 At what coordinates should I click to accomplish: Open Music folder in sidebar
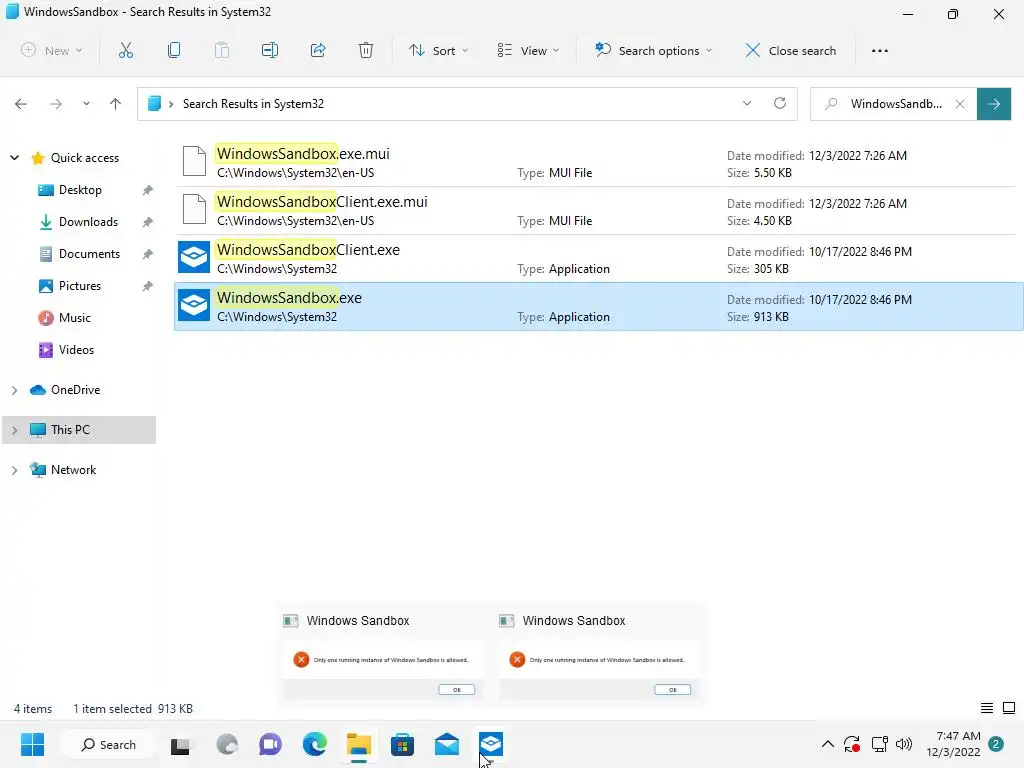pyautogui.click(x=74, y=317)
